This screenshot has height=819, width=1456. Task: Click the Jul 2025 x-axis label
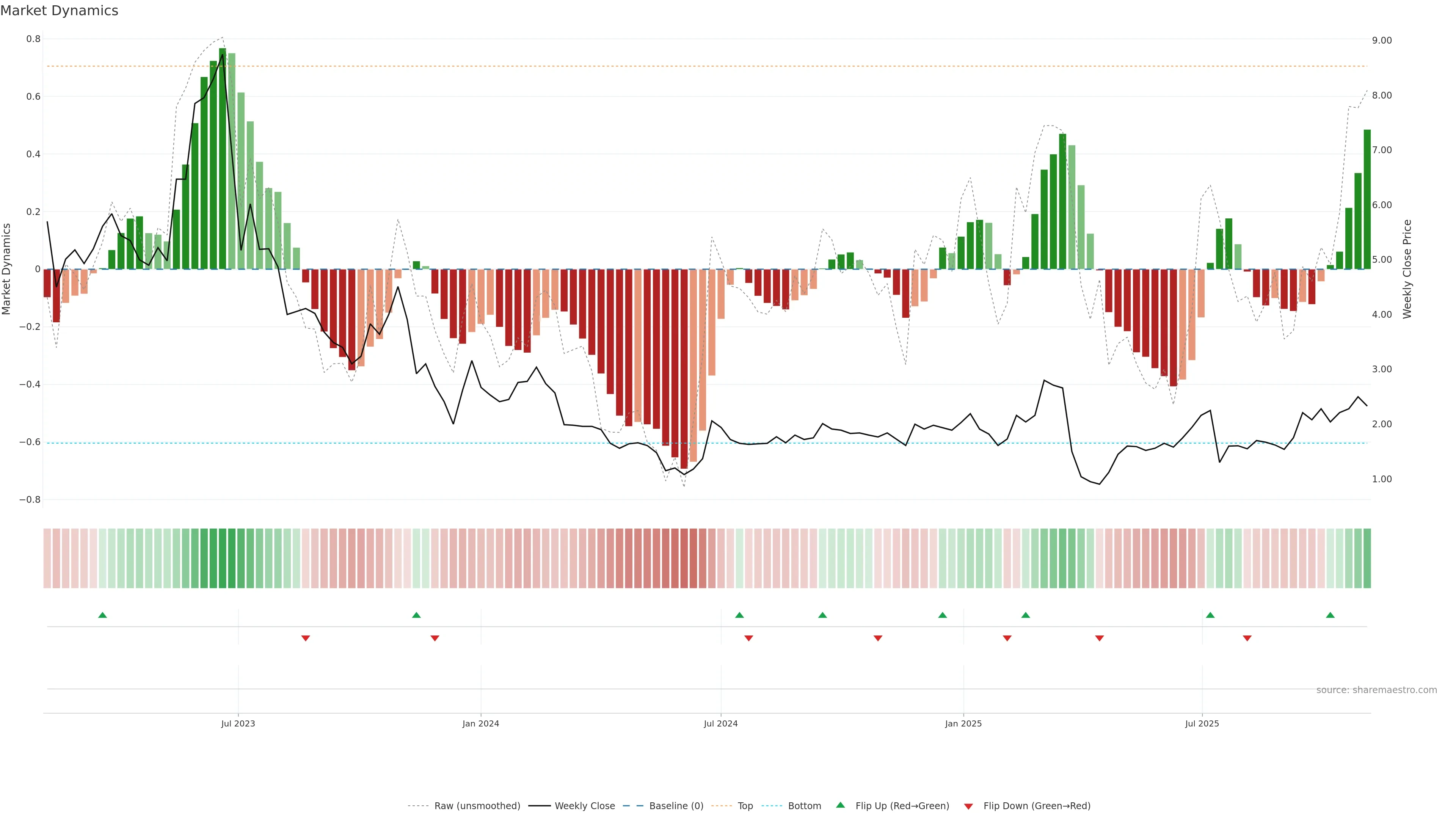pos(1202,723)
